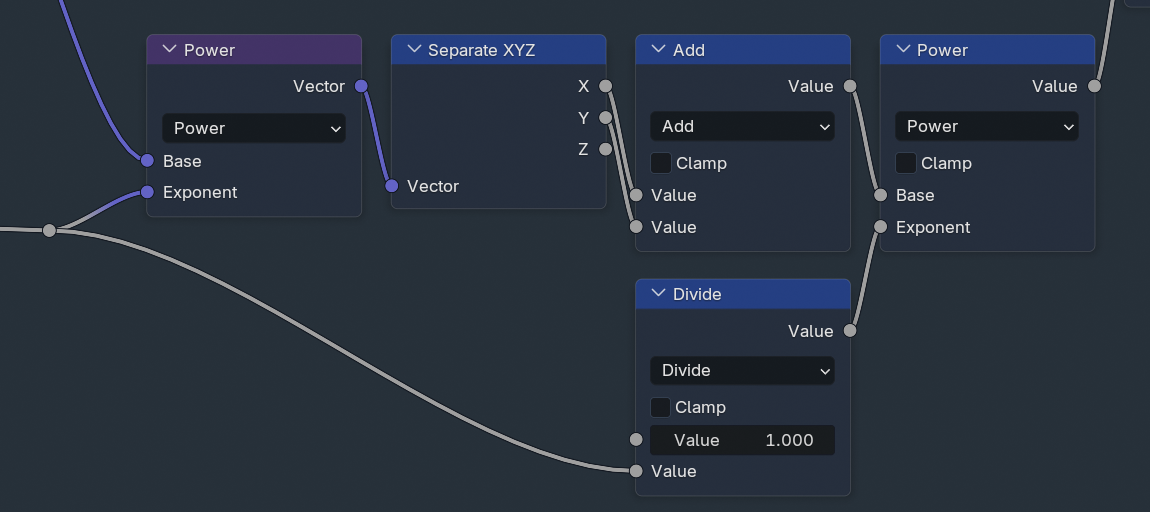Enable Clamp on the blue Power node
Image resolution: width=1150 pixels, height=512 pixels.
[x=906, y=163]
